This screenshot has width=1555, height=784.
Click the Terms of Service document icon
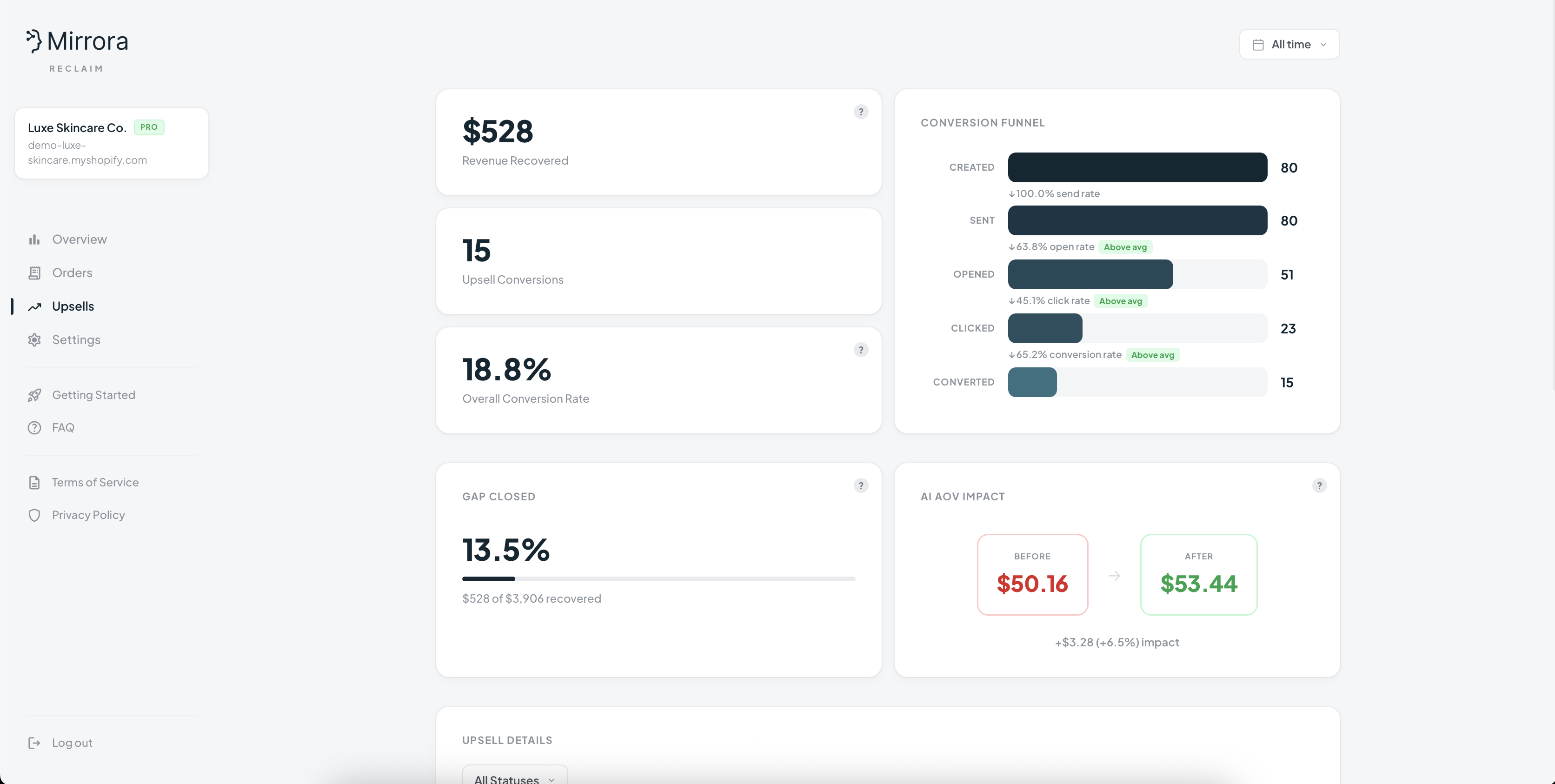coord(34,482)
